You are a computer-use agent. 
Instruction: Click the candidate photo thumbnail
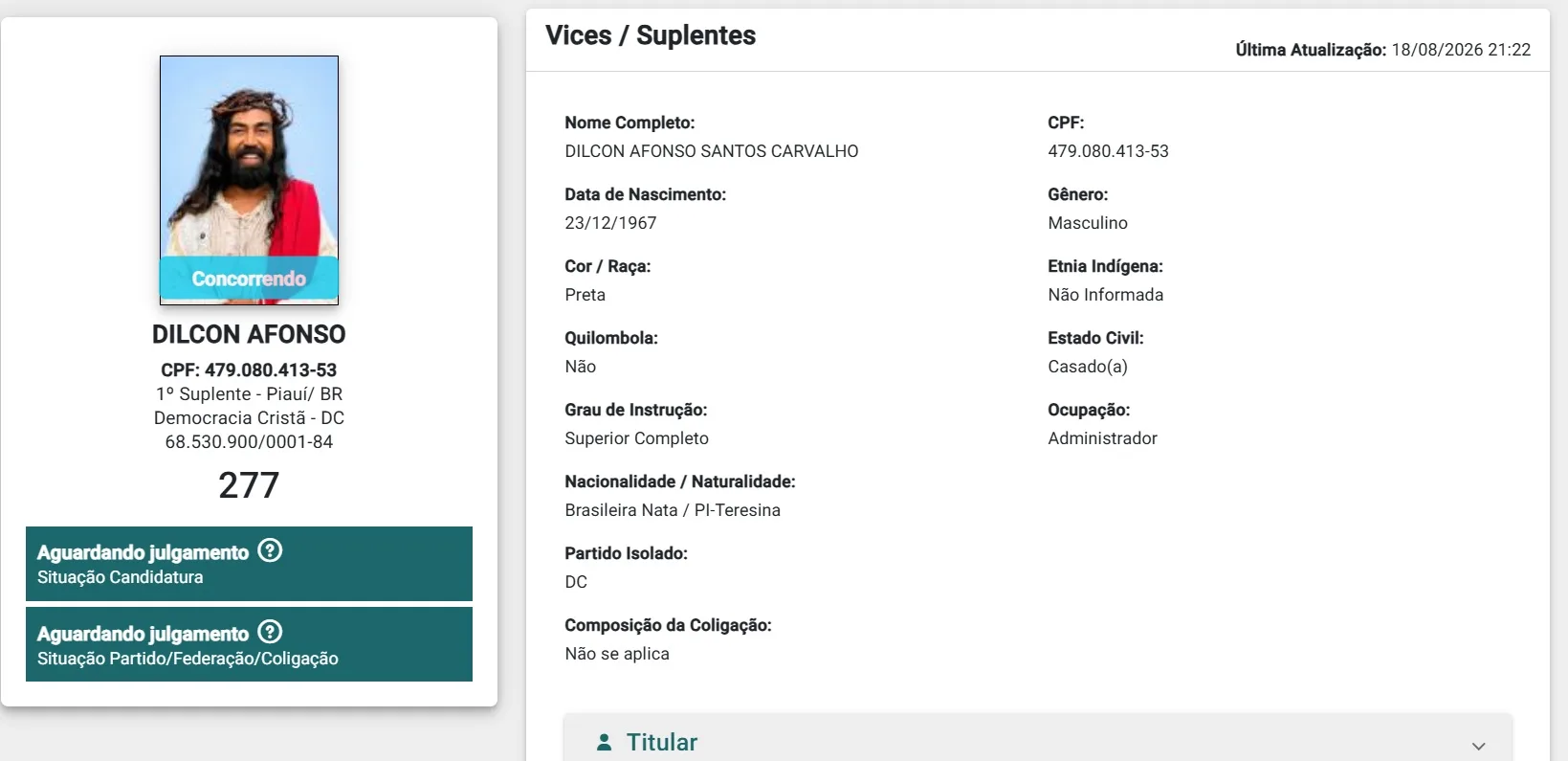249,180
